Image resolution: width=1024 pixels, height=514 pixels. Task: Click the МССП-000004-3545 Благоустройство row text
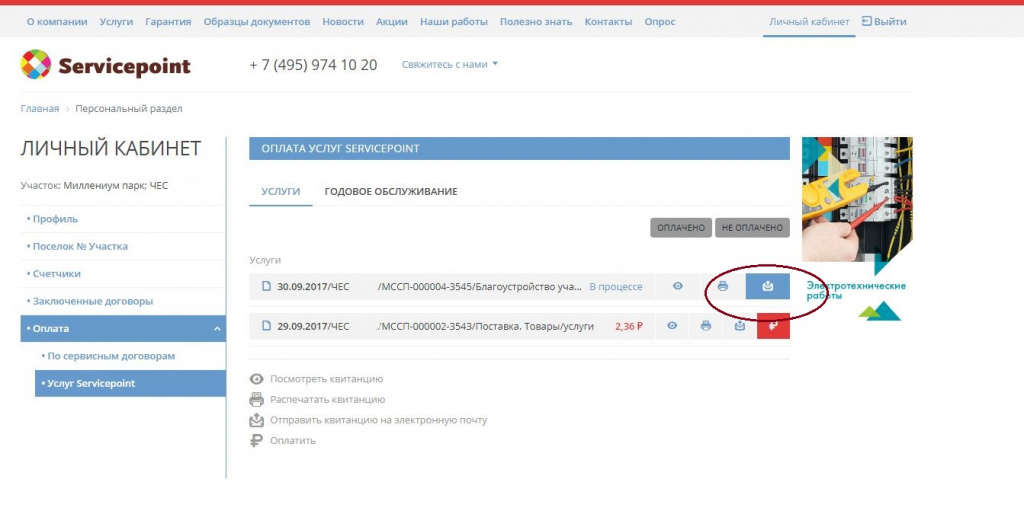479,287
